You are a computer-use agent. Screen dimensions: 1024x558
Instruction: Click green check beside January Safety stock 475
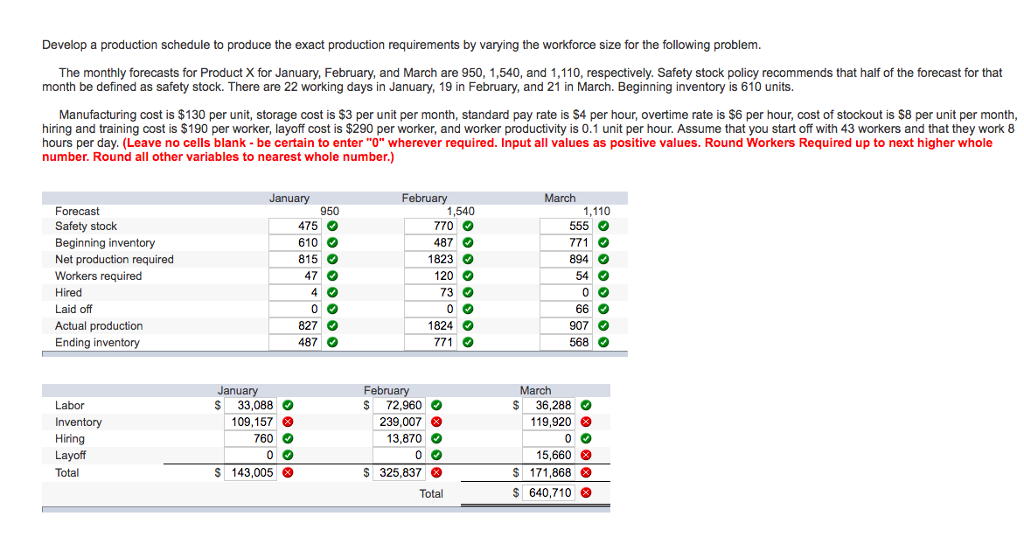coord(332,226)
